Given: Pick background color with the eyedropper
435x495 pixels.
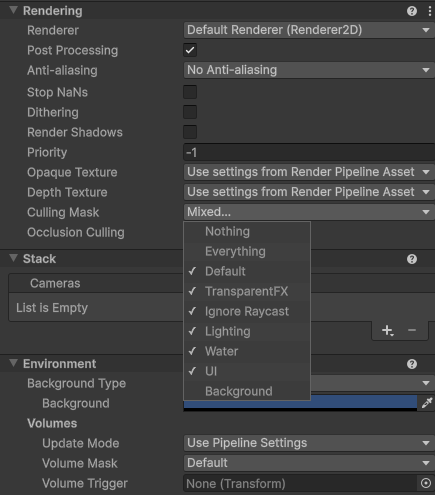Looking at the screenshot, I should coord(427,403).
